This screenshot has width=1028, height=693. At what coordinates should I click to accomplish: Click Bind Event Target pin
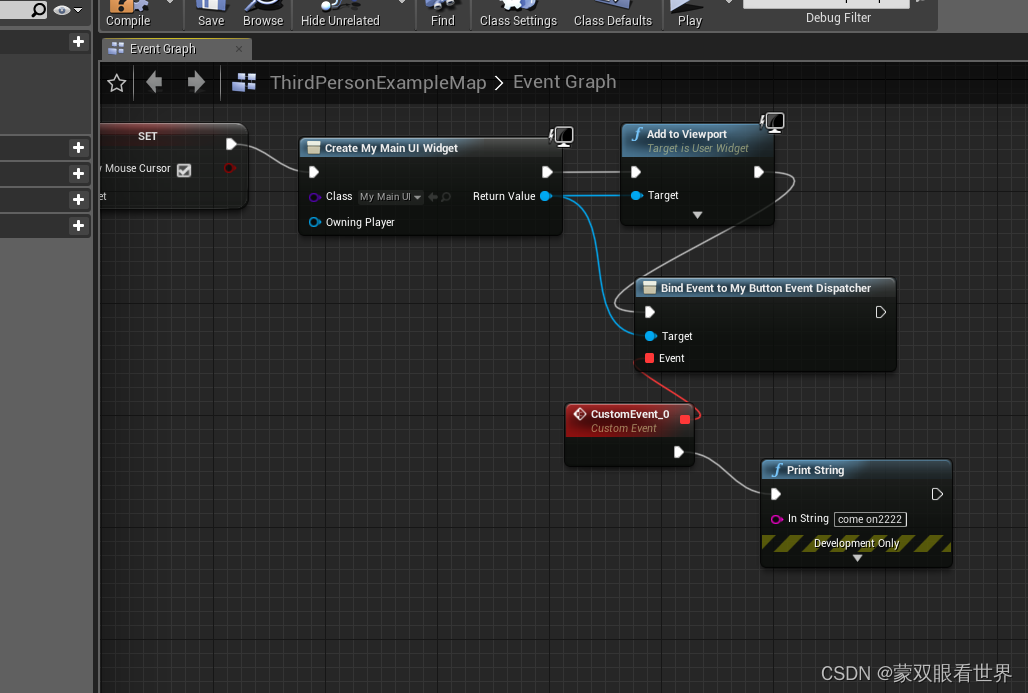pyautogui.click(x=650, y=336)
